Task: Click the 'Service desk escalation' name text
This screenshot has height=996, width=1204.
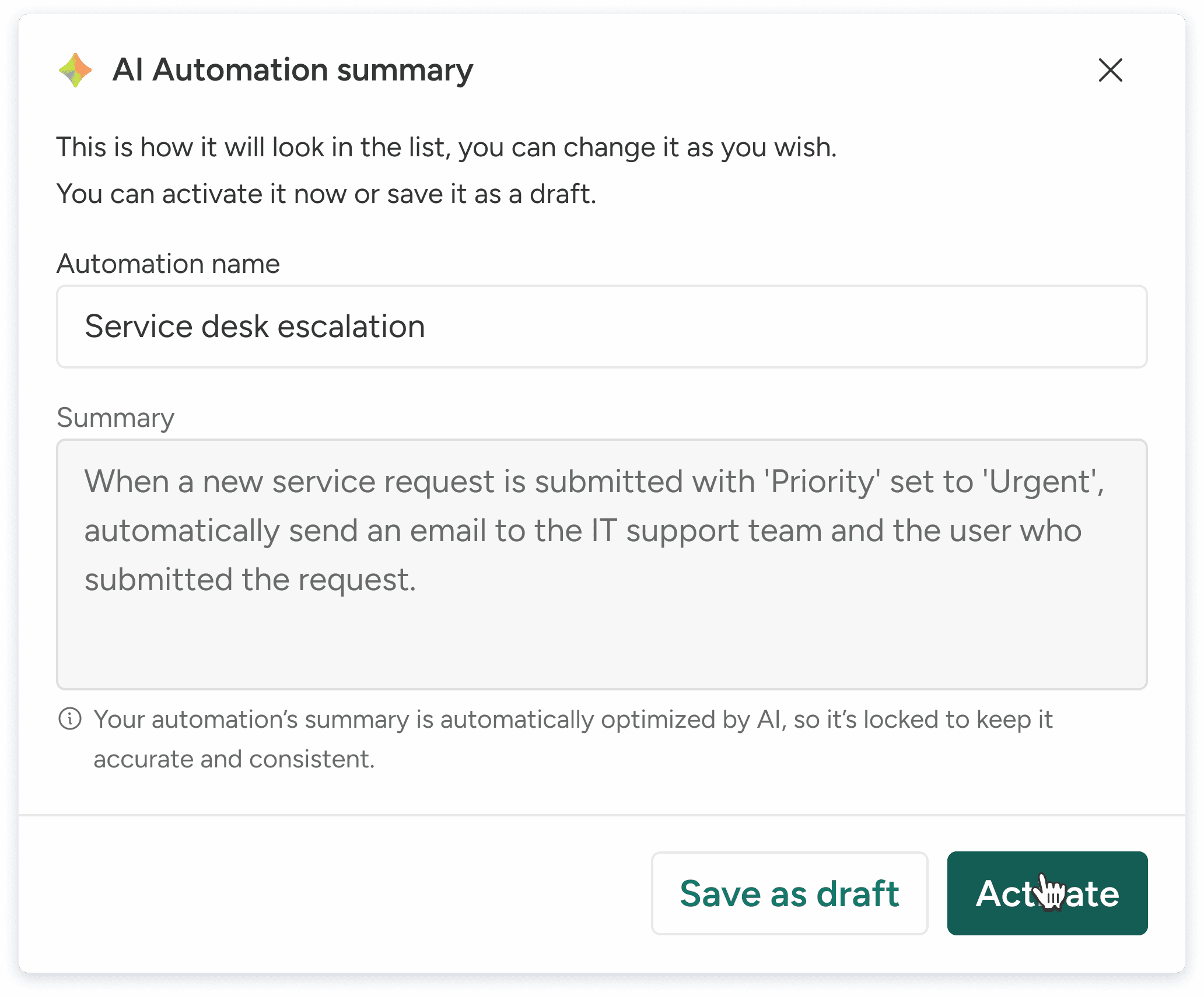Action: 255,327
